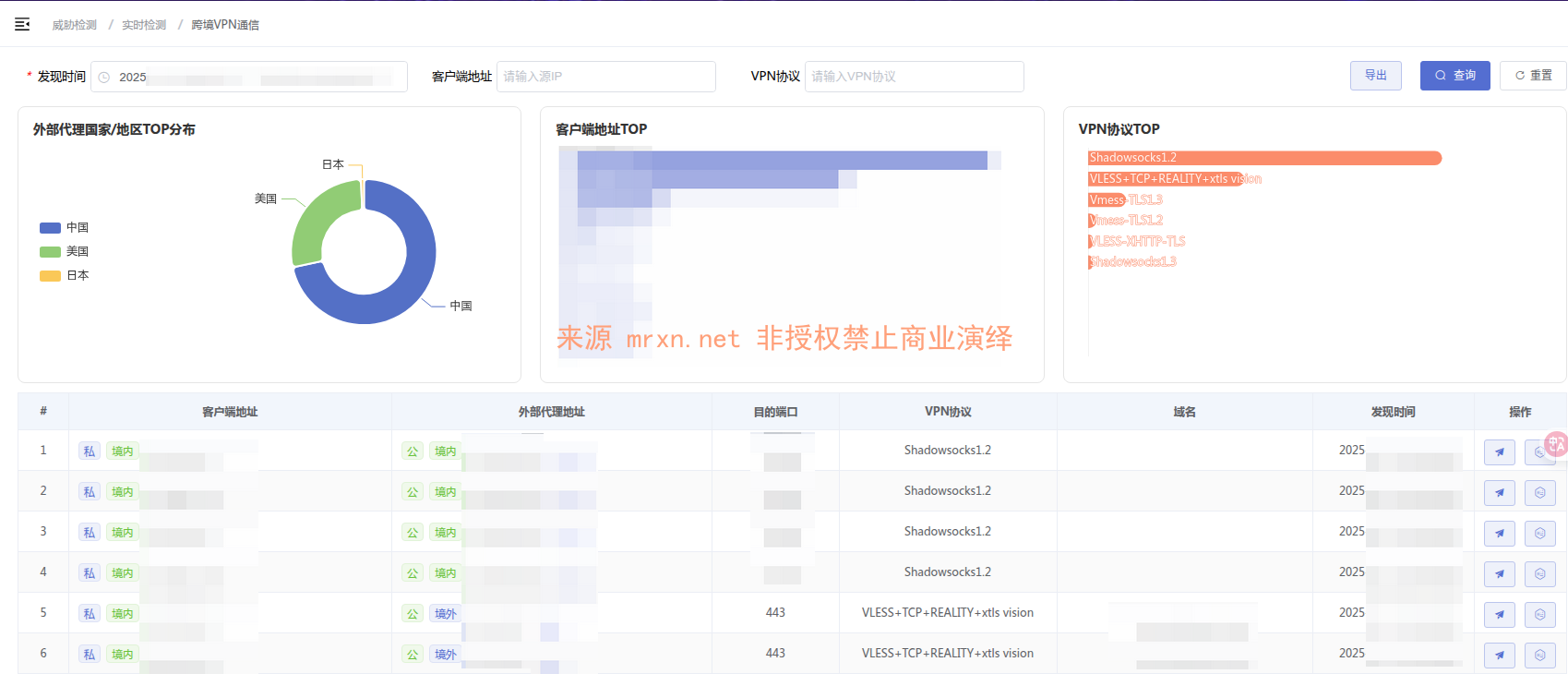Toggle 中国 legend item in pie chart
The width and height of the screenshot is (1568, 674).
click(64, 227)
